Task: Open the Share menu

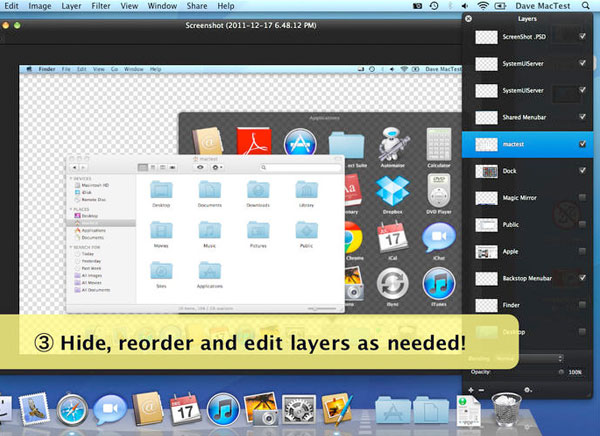Action: [197, 6]
